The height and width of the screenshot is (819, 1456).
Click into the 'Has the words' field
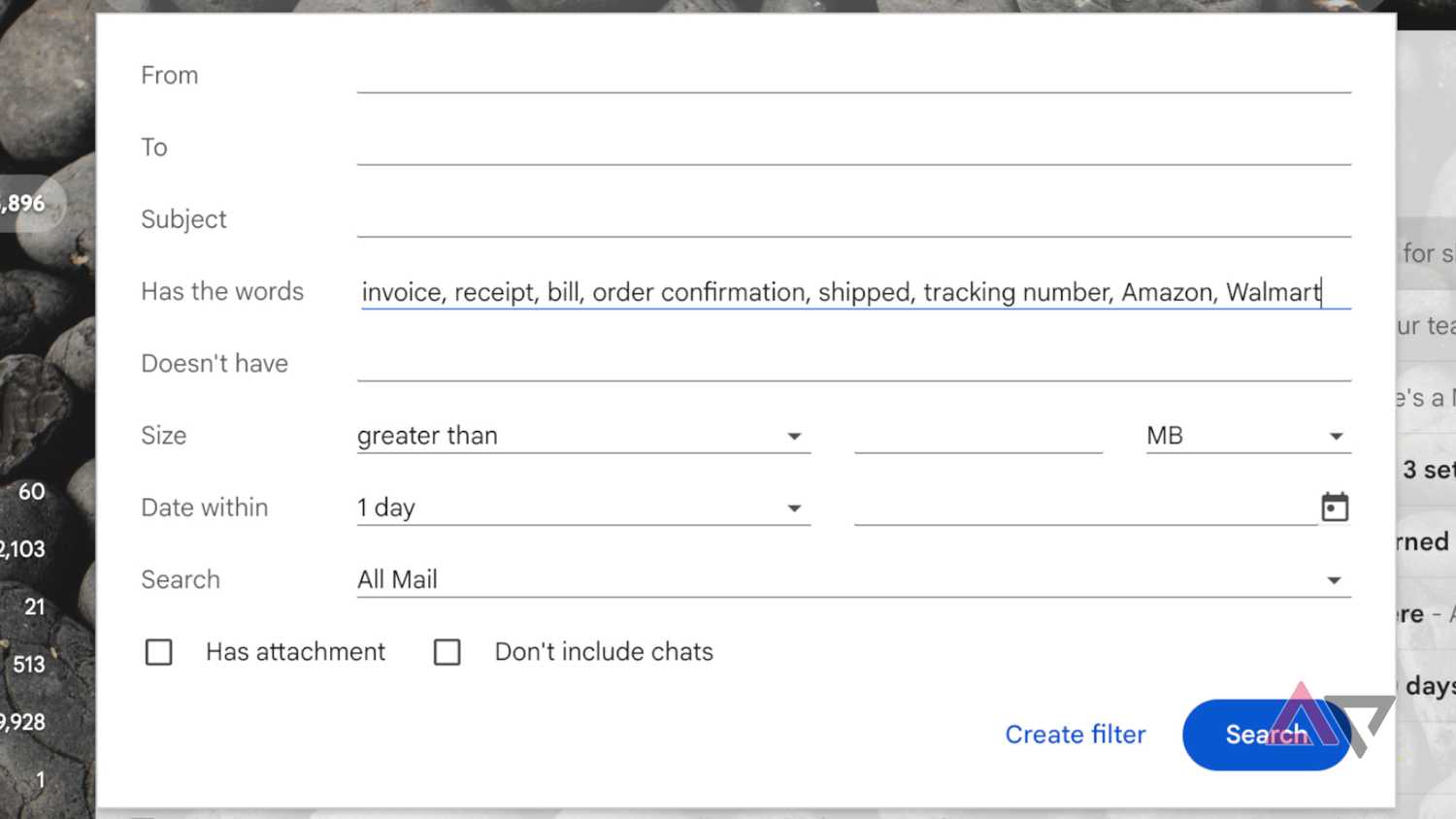(x=854, y=291)
